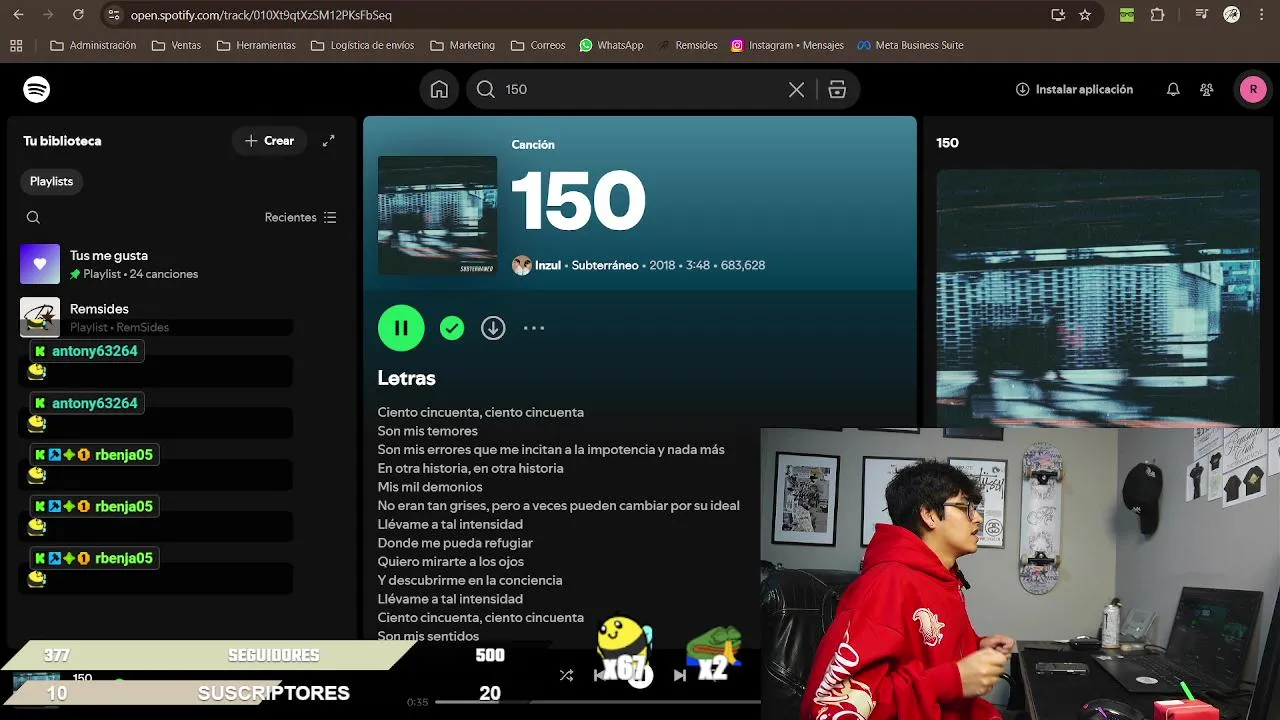
Task: Go back in the browser
Action: tap(18, 15)
